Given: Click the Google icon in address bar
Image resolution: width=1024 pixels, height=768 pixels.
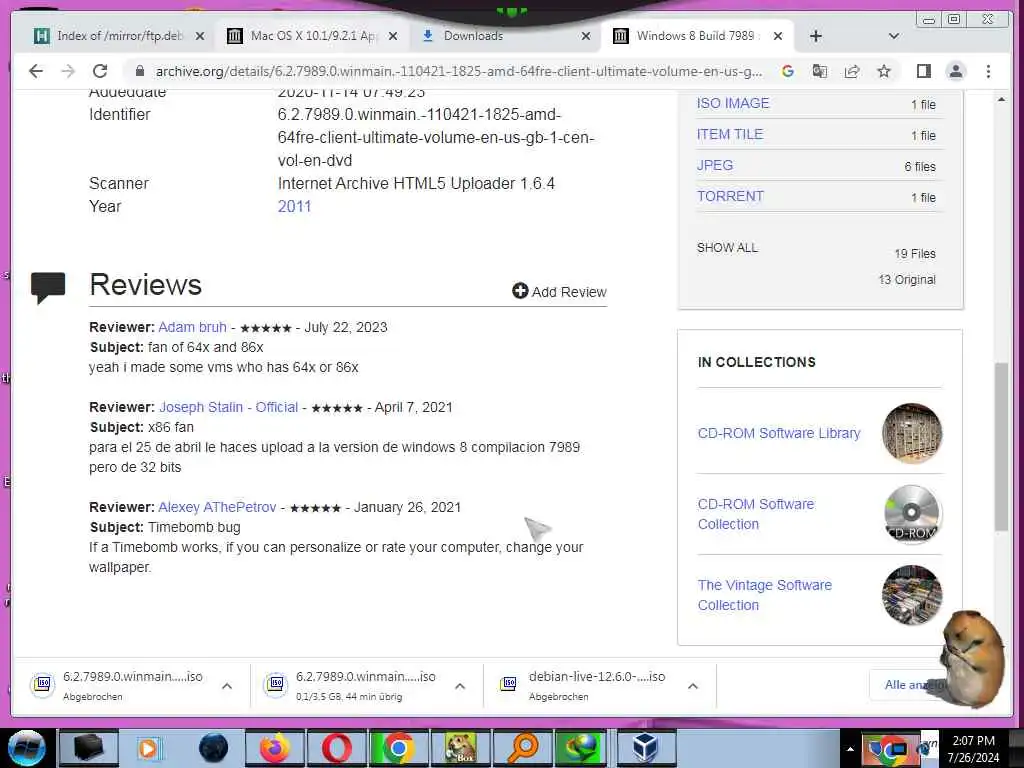Looking at the screenshot, I should [788, 71].
